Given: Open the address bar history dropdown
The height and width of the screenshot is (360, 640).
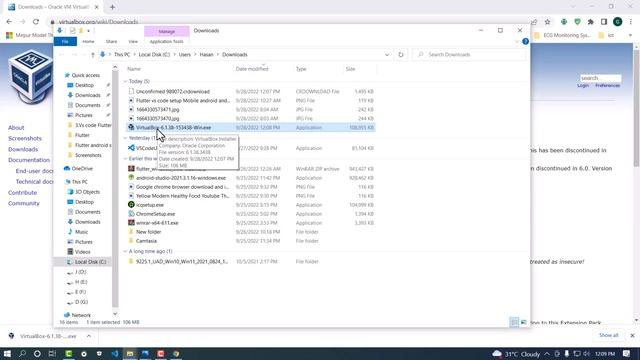Looking at the screenshot, I should tap(387, 55).
